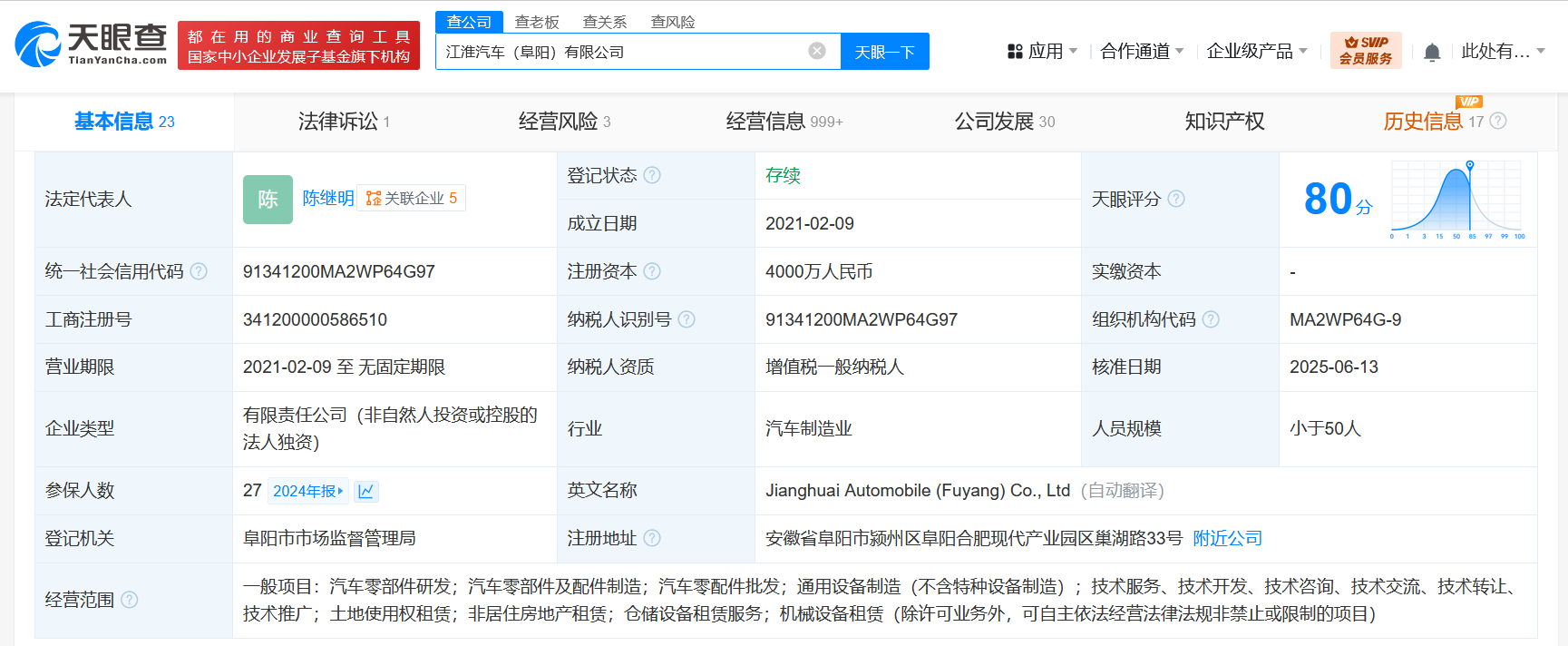The height and width of the screenshot is (646, 1568).
Task: Open help icon next to 注册资本
Action: [x=652, y=271]
